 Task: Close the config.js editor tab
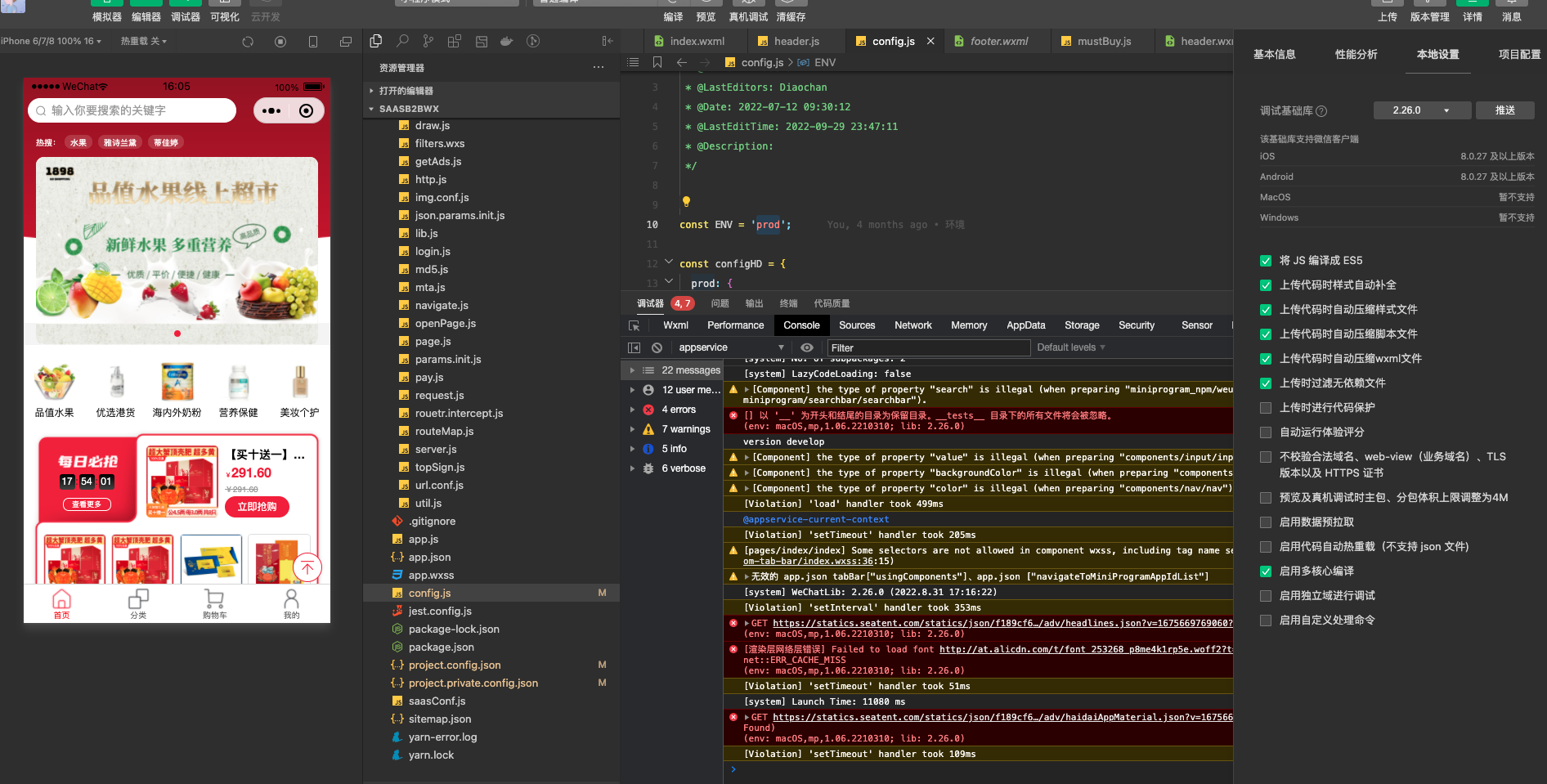(930, 41)
